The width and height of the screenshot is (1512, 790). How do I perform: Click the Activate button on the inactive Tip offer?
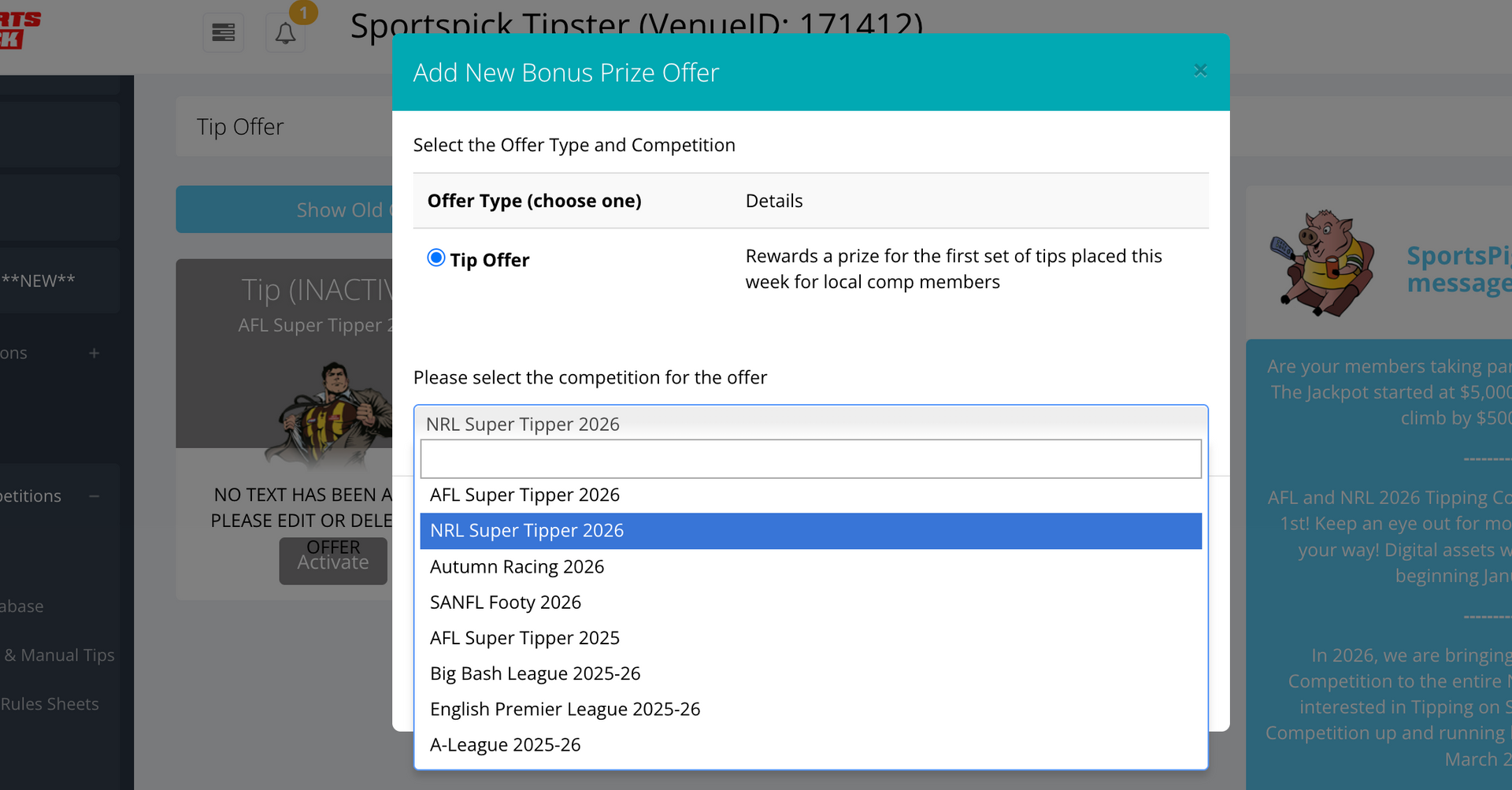point(332,561)
